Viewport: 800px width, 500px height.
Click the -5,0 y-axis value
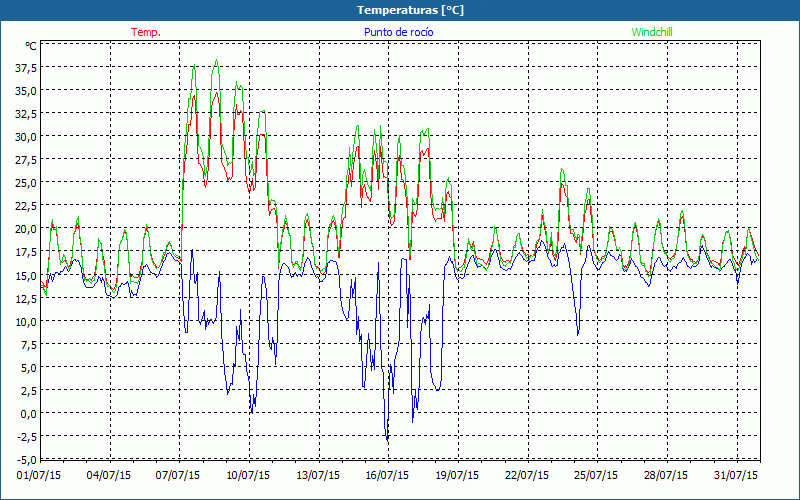pyautogui.click(x=27, y=459)
